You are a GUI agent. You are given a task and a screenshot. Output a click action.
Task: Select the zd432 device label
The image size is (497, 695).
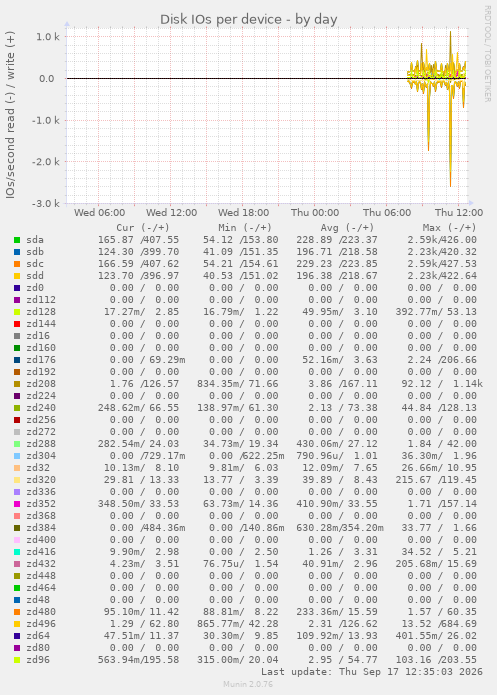coord(41,564)
